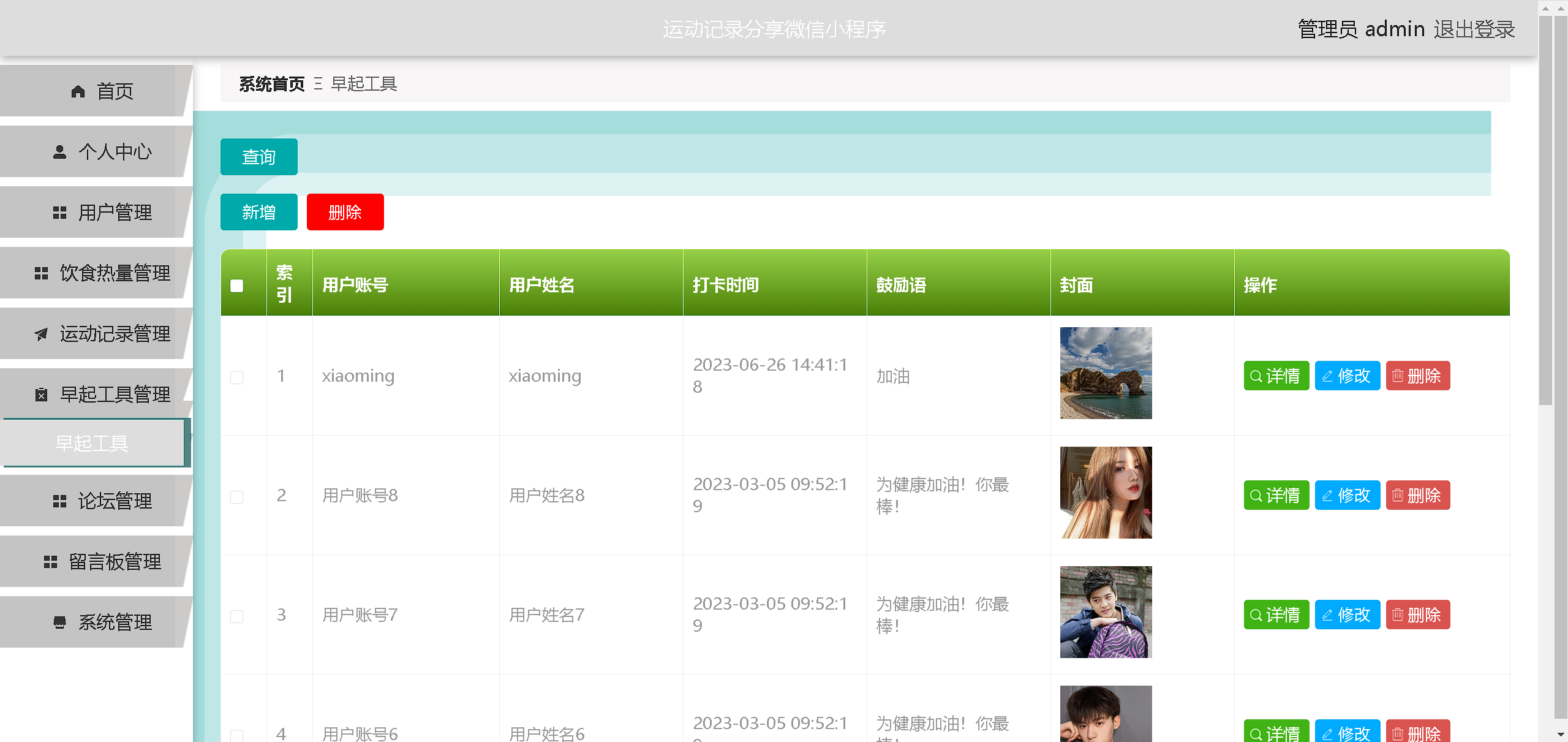
Task: Click the icon beside 系统管理
Action: coord(59,623)
